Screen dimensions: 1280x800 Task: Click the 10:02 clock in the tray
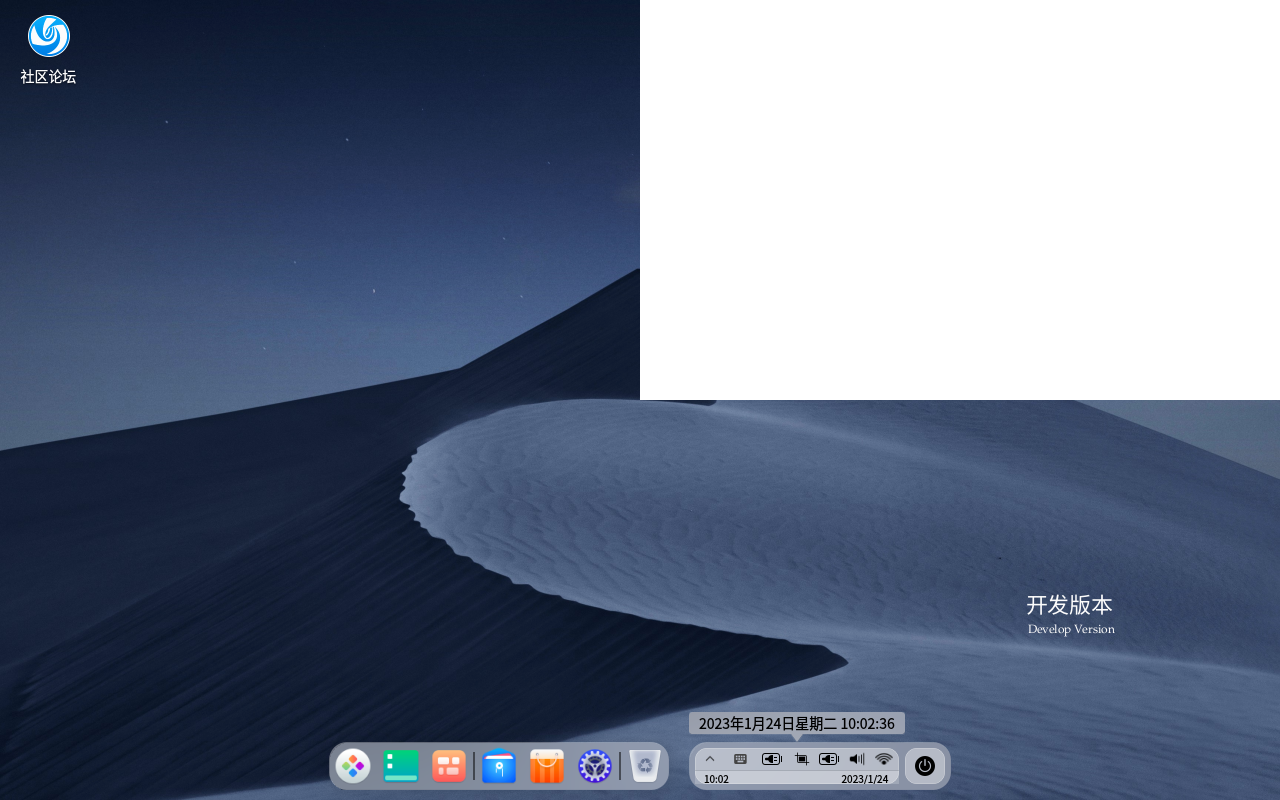coord(716,778)
